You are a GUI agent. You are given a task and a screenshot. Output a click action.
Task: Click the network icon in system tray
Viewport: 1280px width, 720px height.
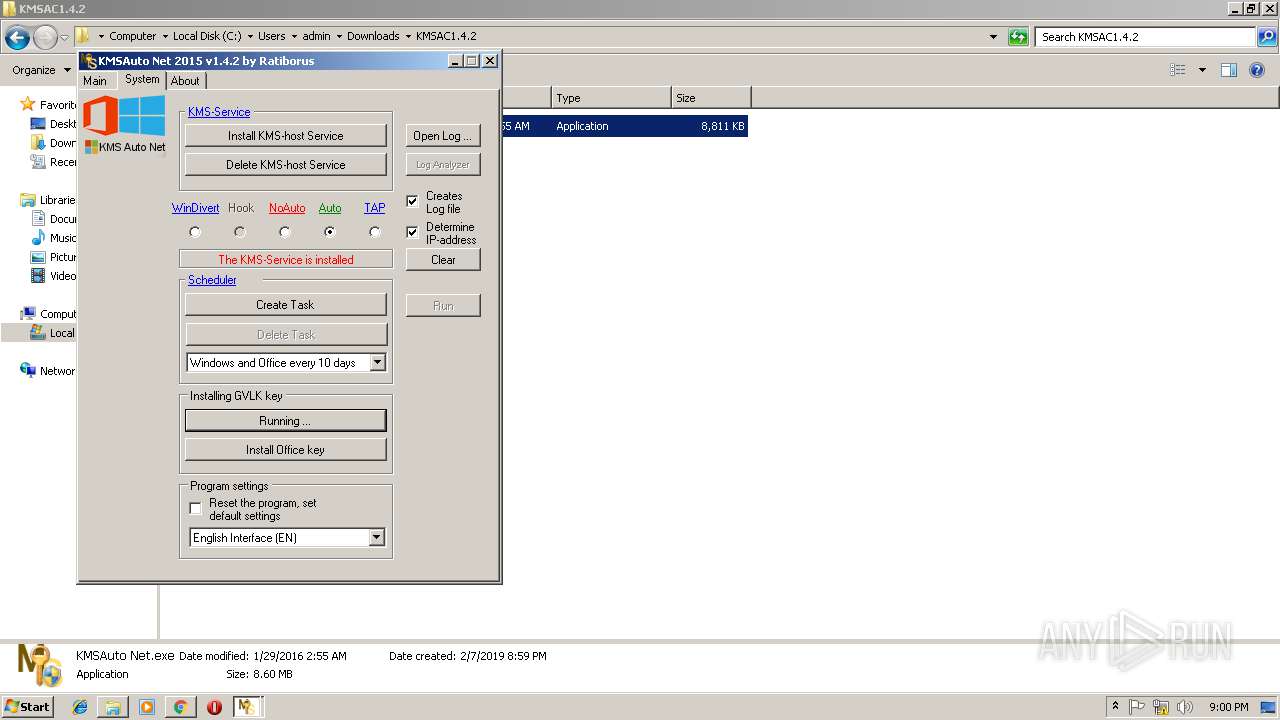[x=1161, y=707]
